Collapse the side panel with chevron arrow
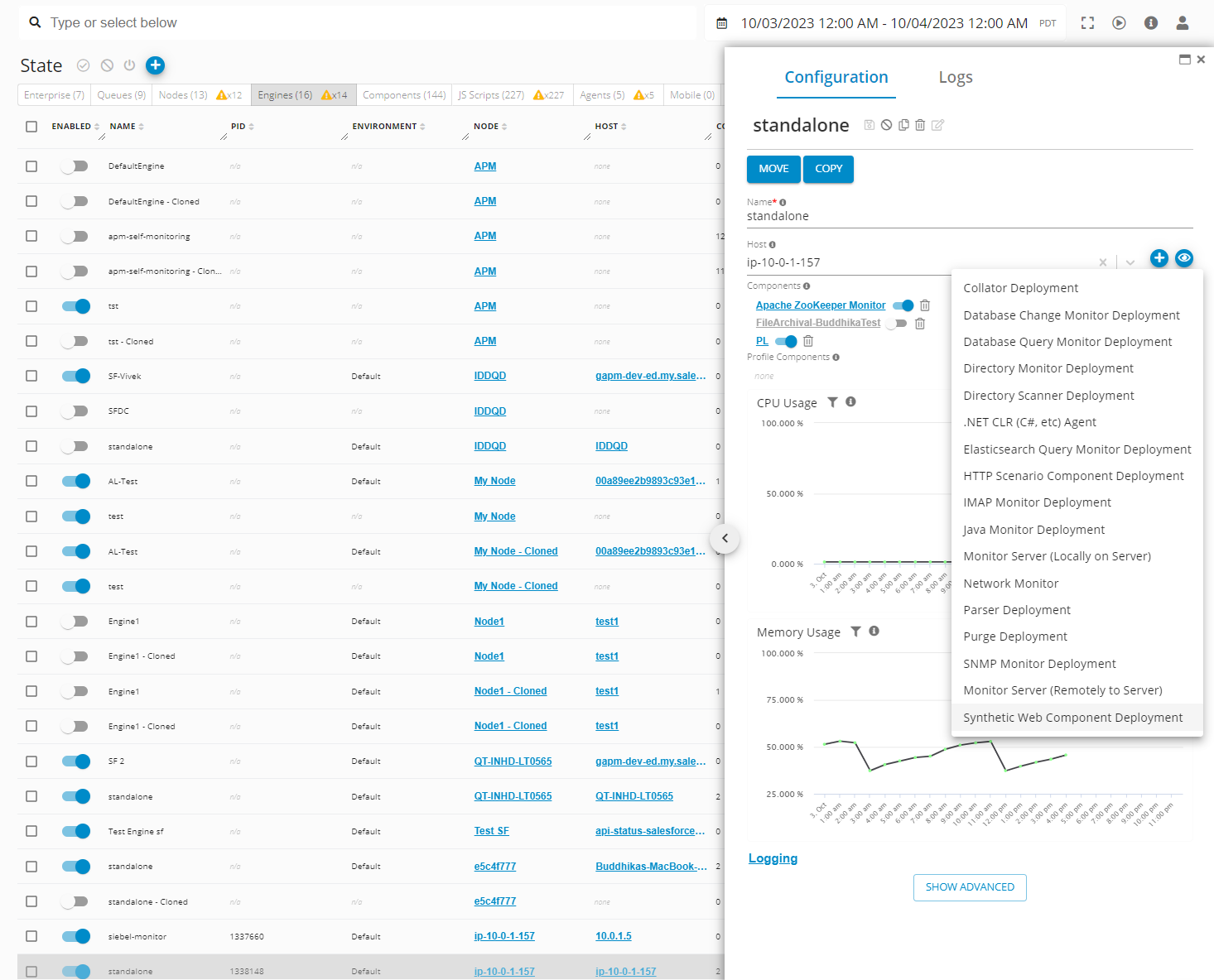The width and height of the screenshot is (1214, 980). (725, 539)
